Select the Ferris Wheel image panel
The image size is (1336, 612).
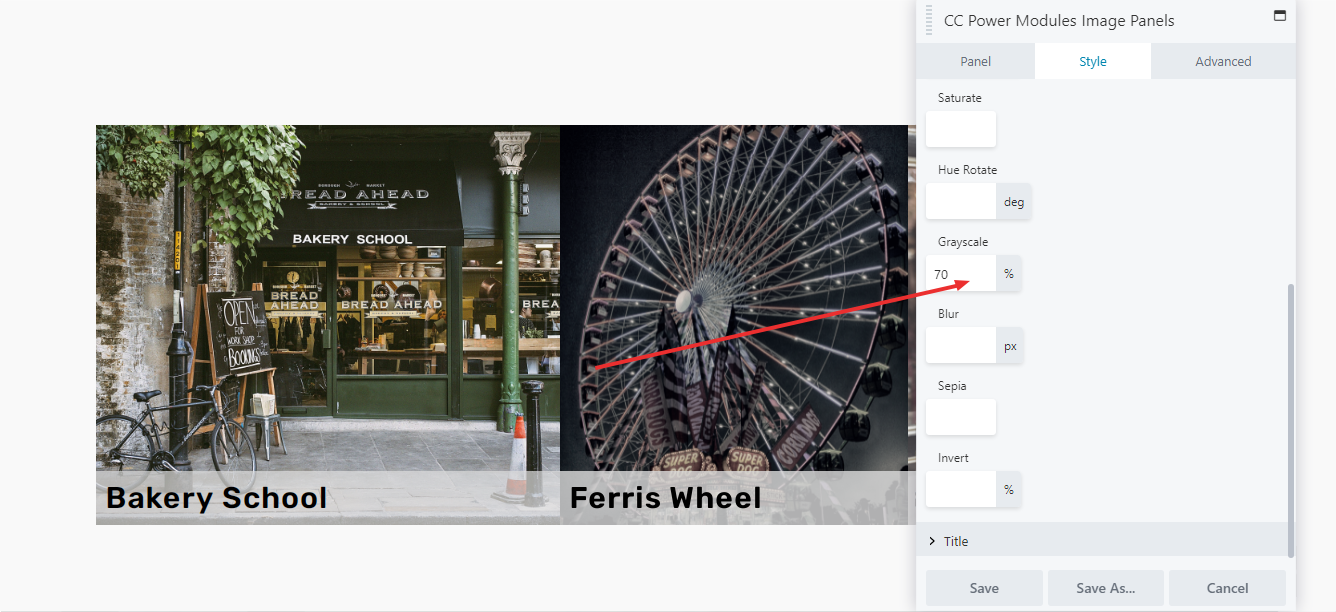734,324
